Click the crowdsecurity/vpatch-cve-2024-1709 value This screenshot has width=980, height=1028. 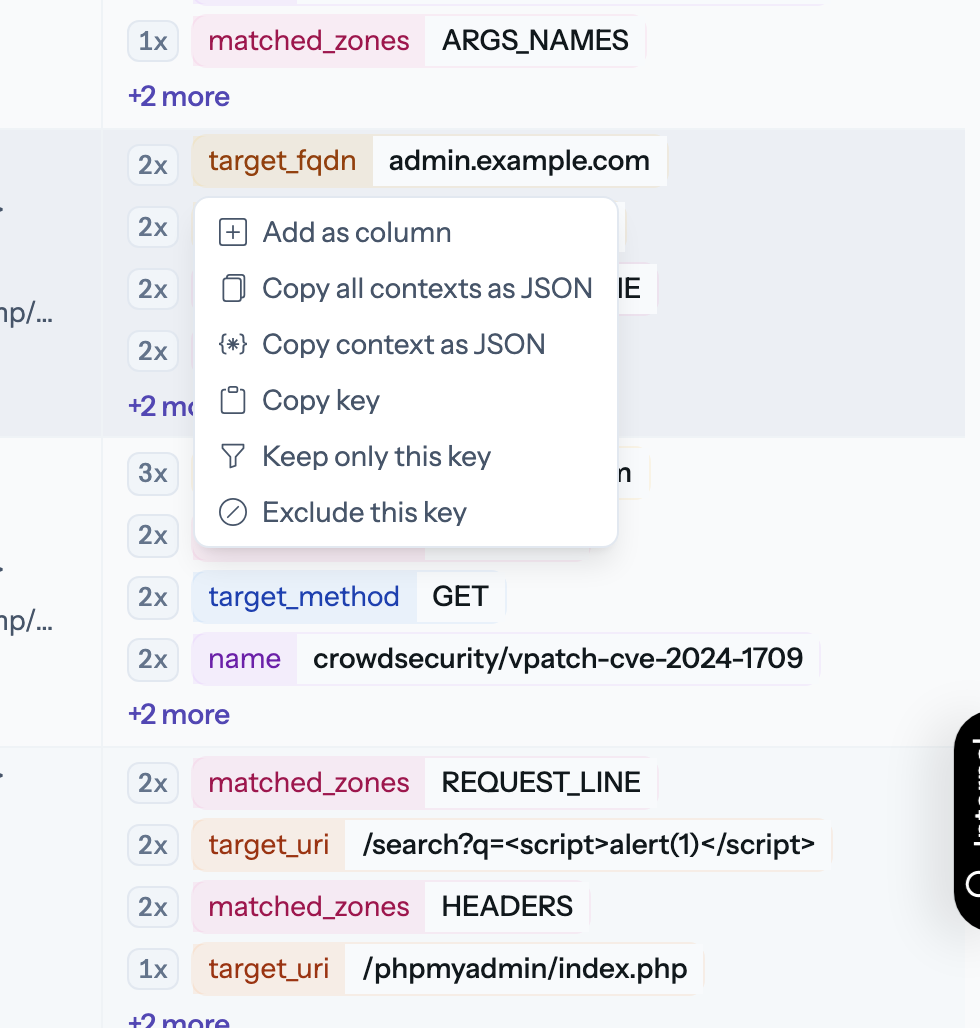pos(558,658)
